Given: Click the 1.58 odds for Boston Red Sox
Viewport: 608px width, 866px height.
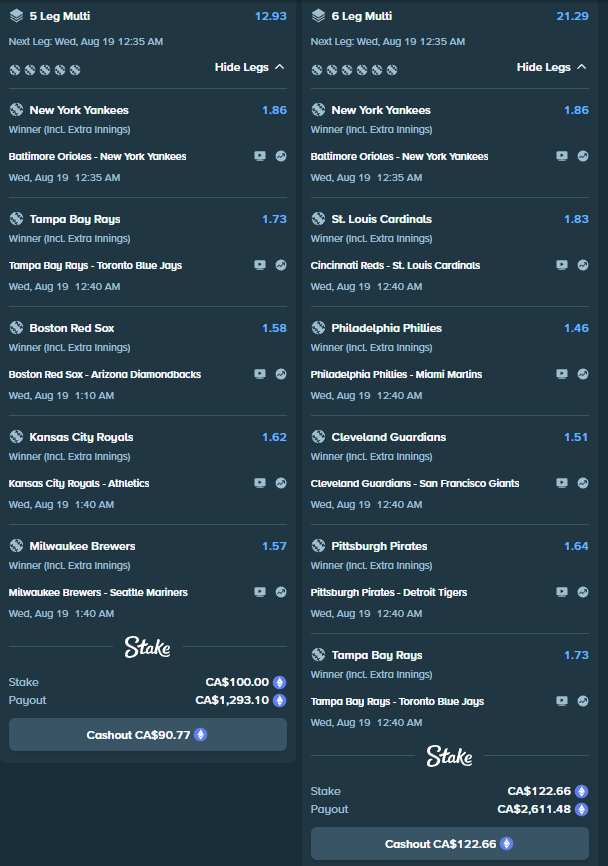Looking at the screenshot, I should (274, 328).
